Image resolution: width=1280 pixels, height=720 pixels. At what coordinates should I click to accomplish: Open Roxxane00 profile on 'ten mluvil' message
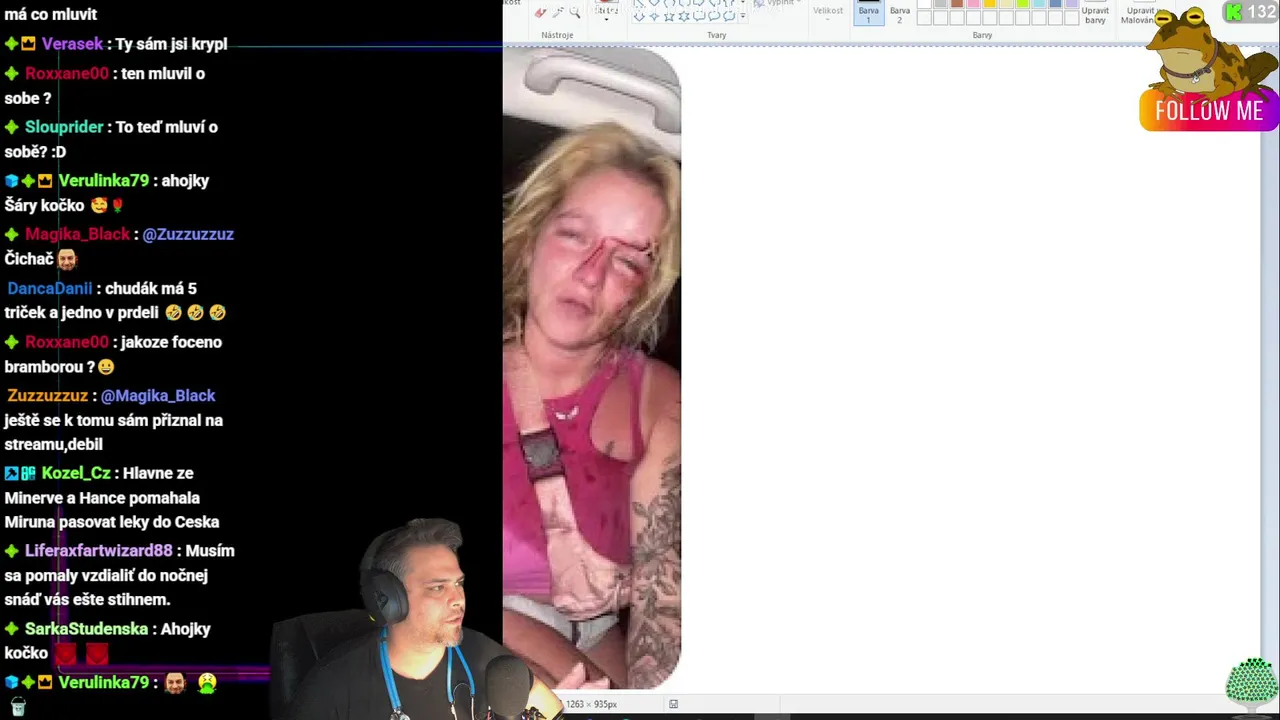(x=66, y=74)
